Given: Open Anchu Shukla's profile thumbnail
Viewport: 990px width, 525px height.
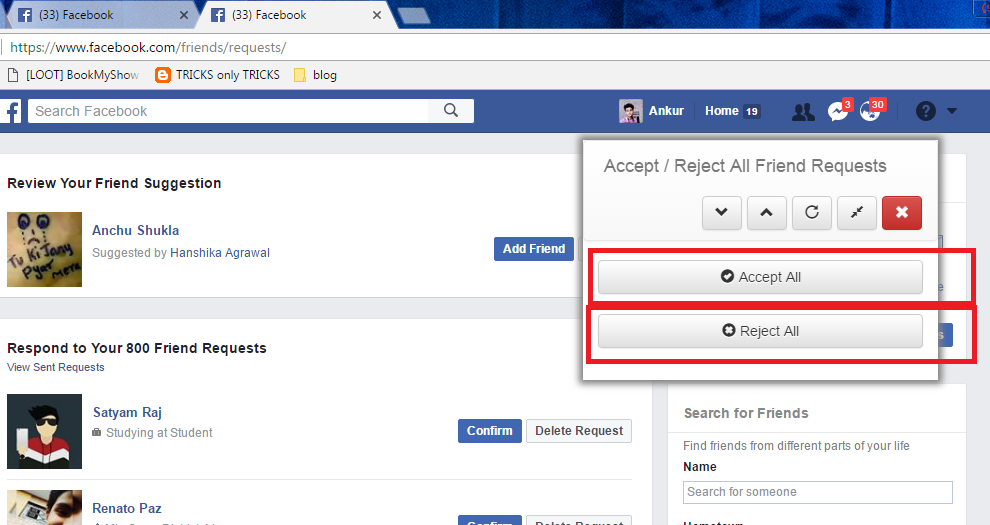Looking at the screenshot, I should click(44, 249).
